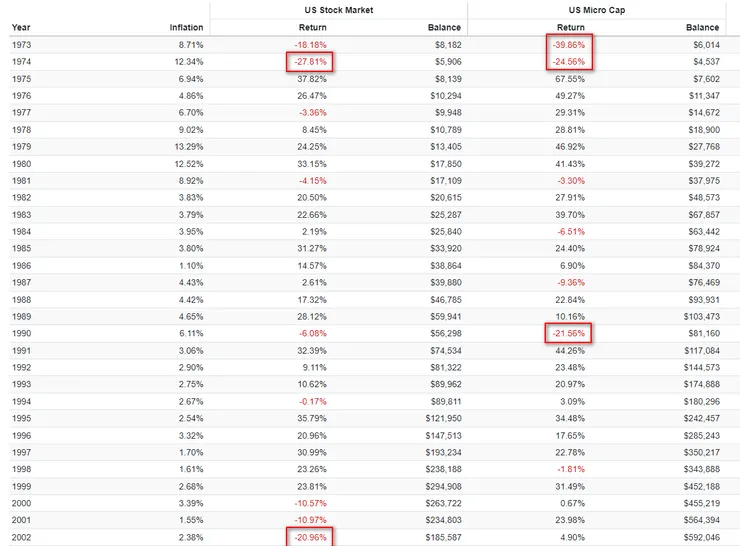Screen dimensions: 740x546
Task: Select the boxed -24.56% return value
Action: [x=569, y=62]
